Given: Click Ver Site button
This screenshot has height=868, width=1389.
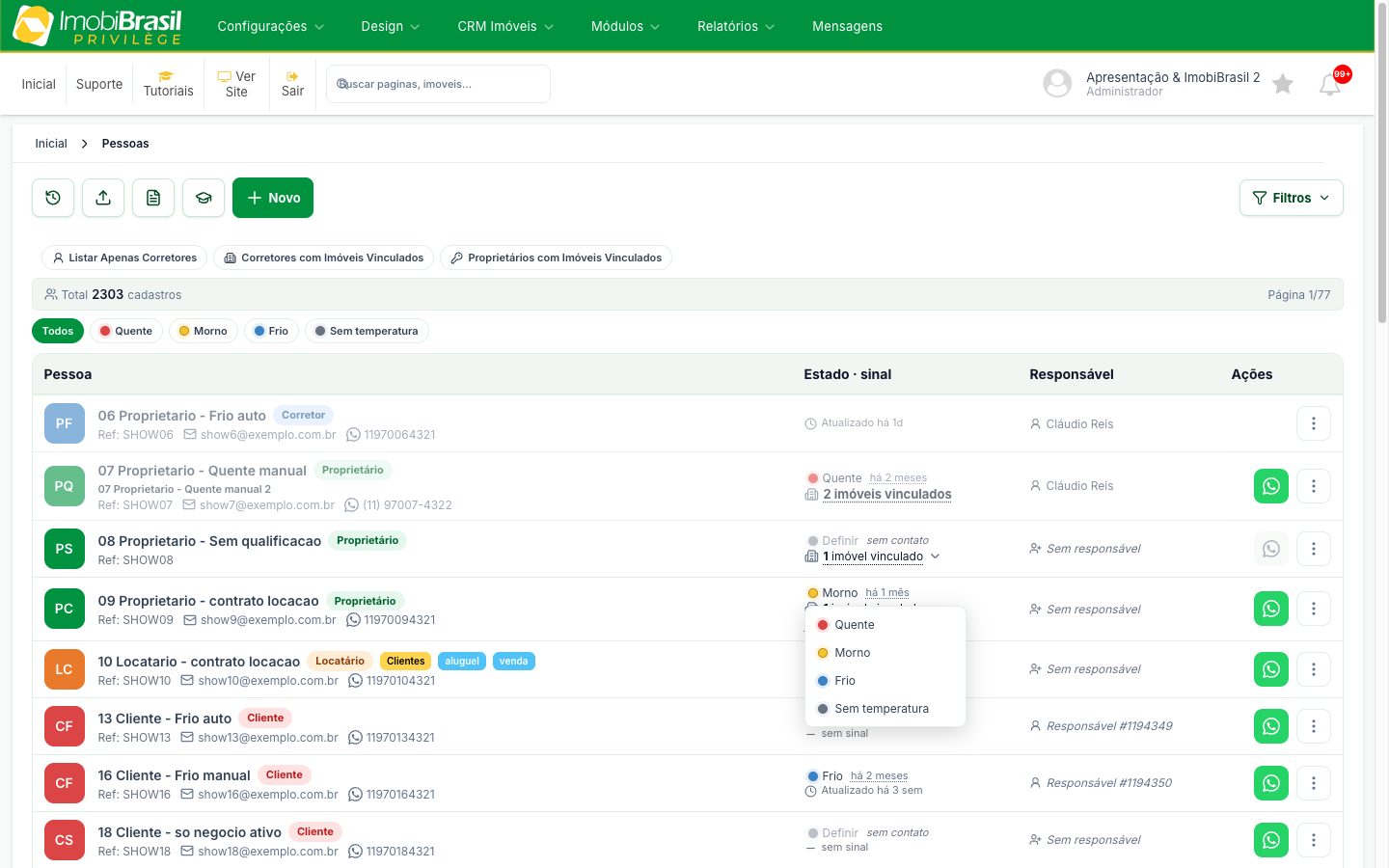Looking at the screenshot, I should point(236,84).
